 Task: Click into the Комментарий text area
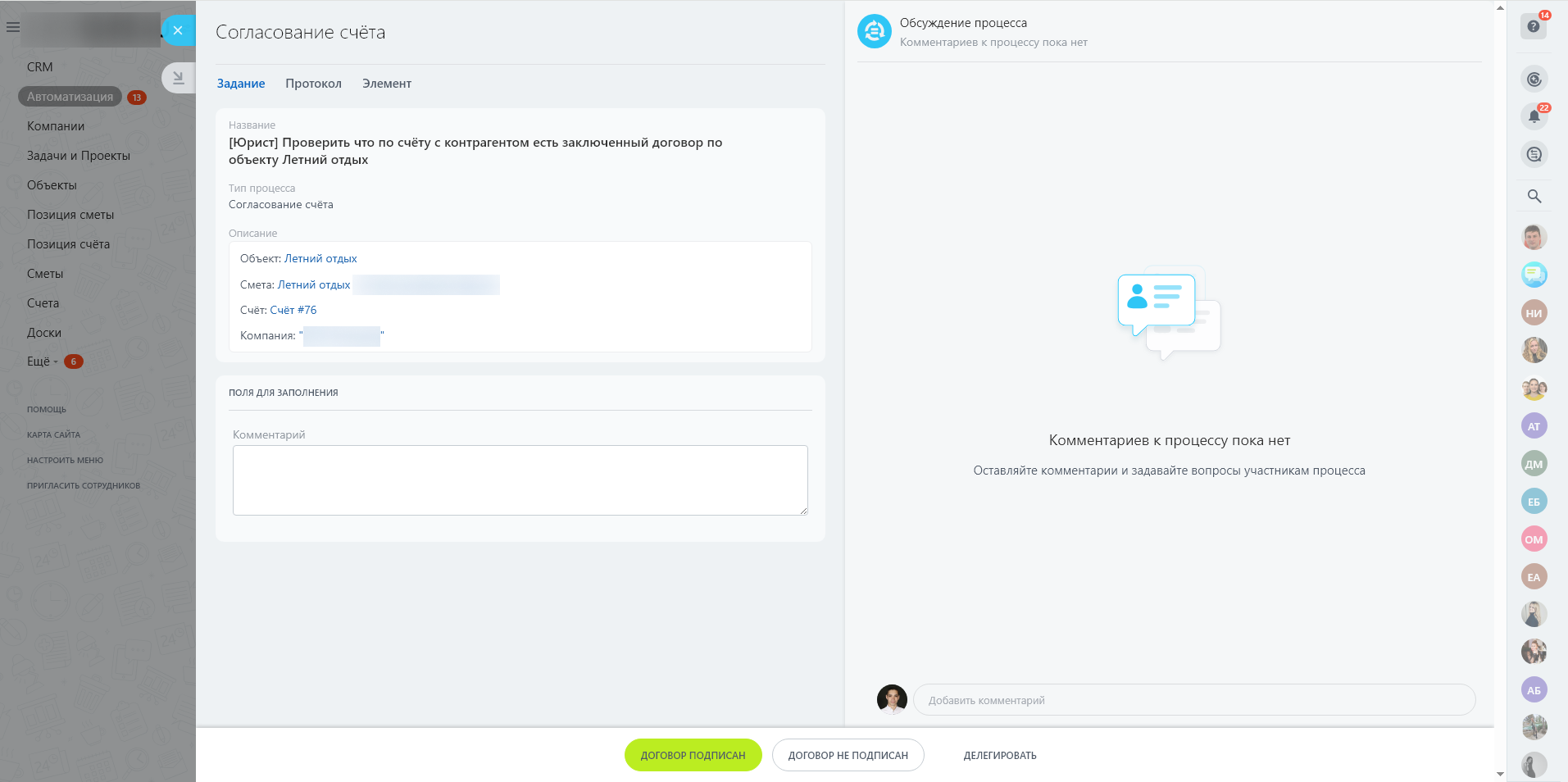click(x=520, y=480)
